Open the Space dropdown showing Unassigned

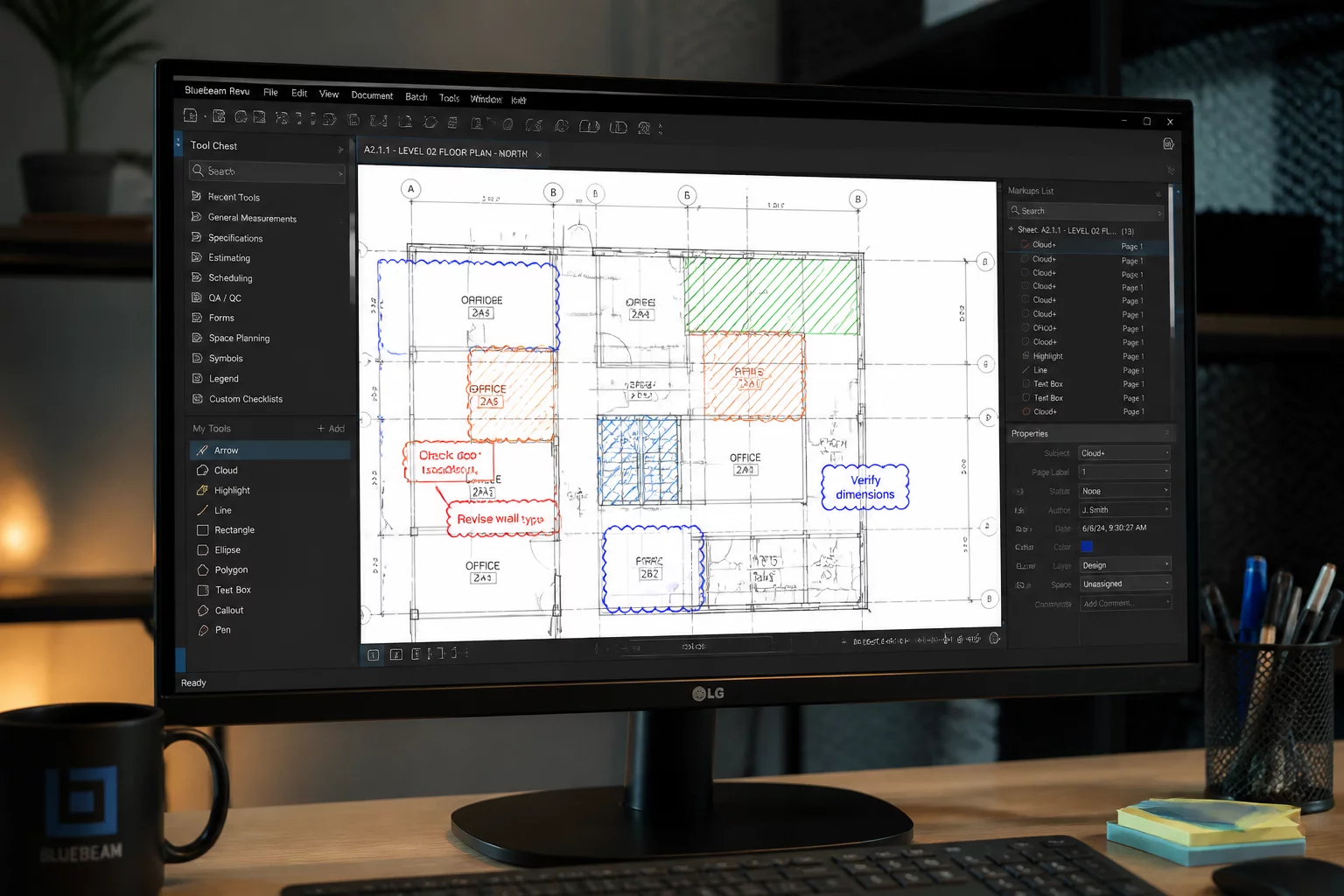pyautogui.click(x=1124, y=584)
